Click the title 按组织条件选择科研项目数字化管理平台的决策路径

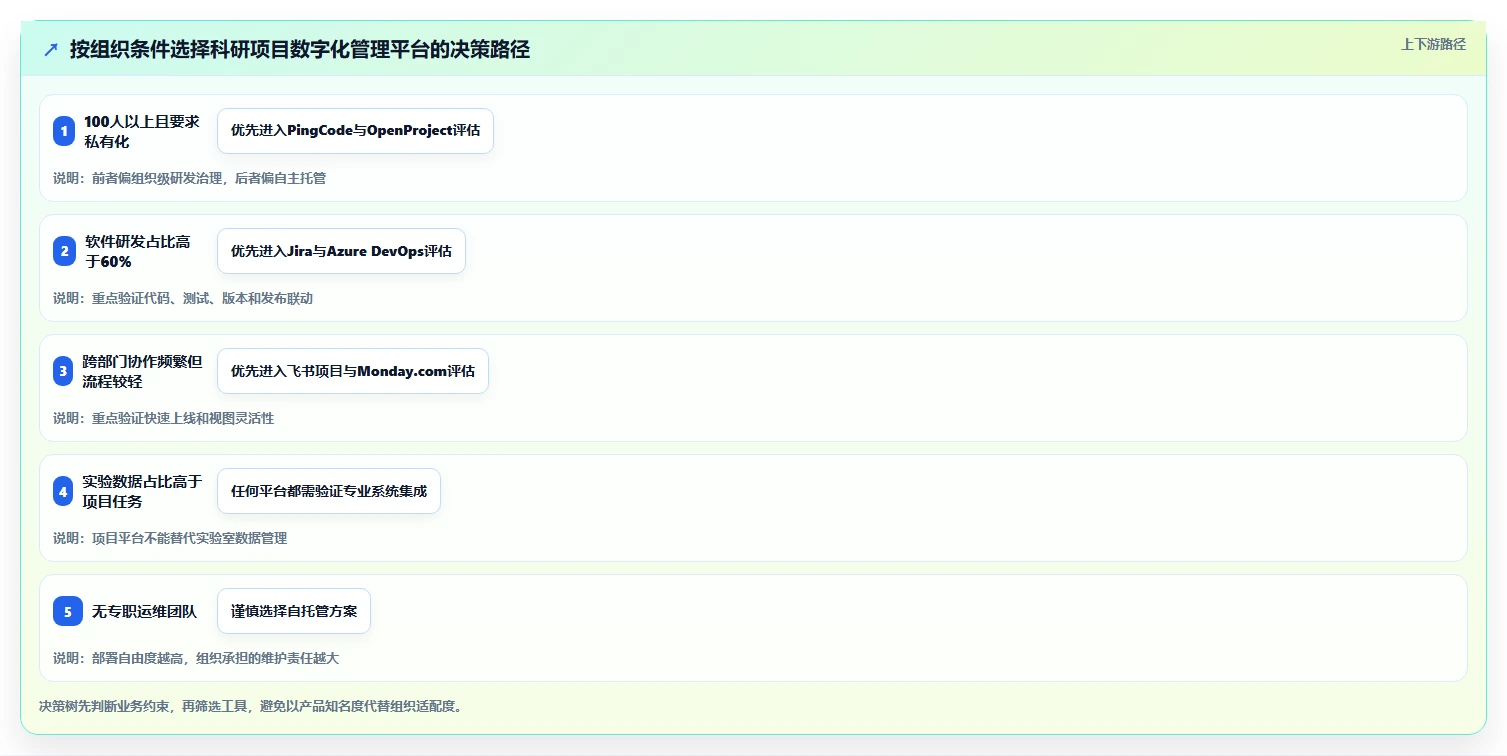(x=300, y=50)
